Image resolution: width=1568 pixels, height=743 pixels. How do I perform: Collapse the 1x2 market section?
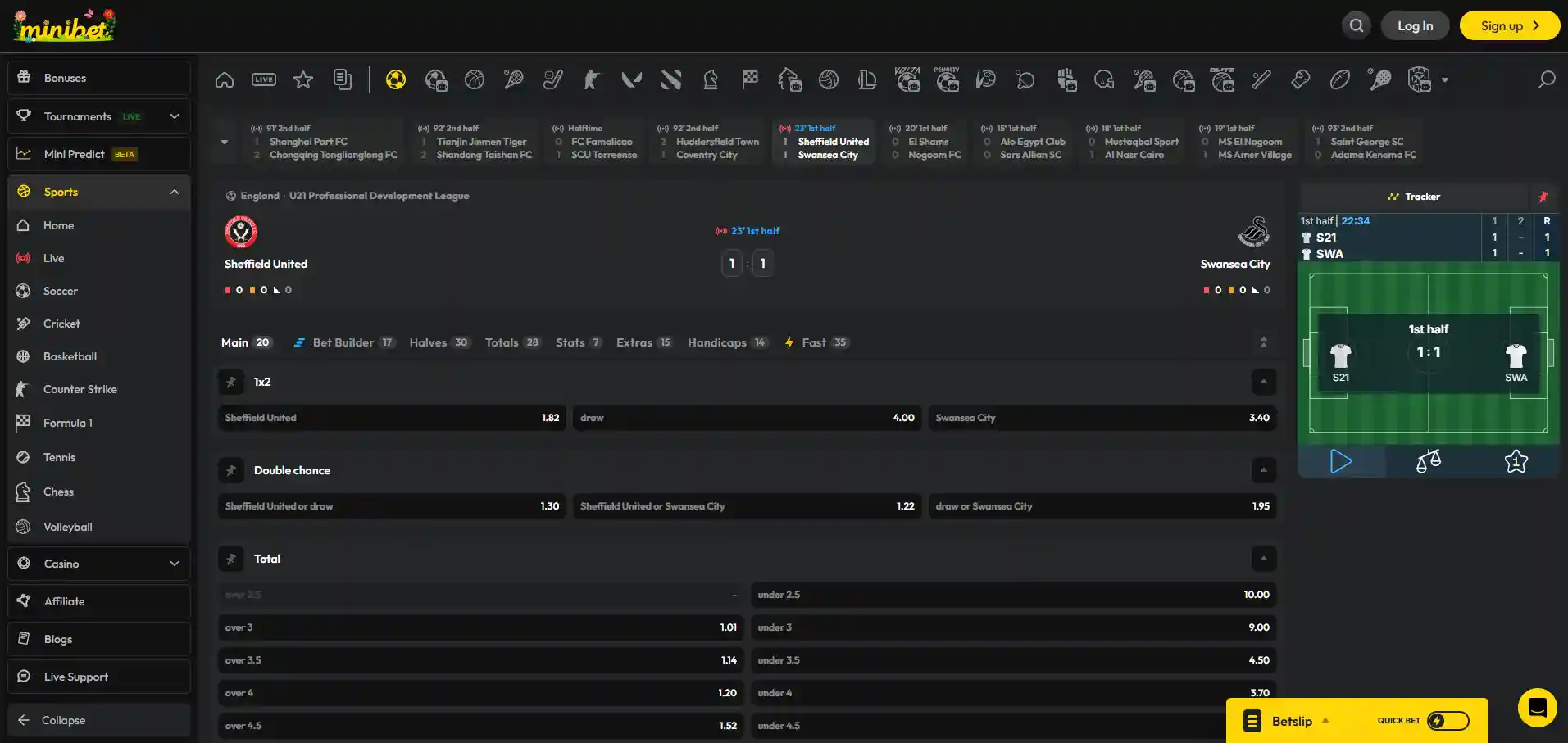[x=1264, y=382]
